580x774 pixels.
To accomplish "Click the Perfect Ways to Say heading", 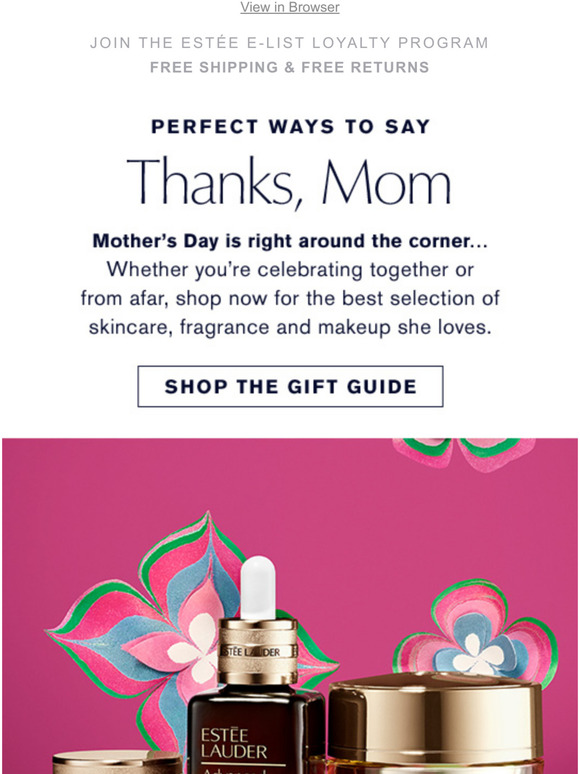I will (x=290, y=126).
